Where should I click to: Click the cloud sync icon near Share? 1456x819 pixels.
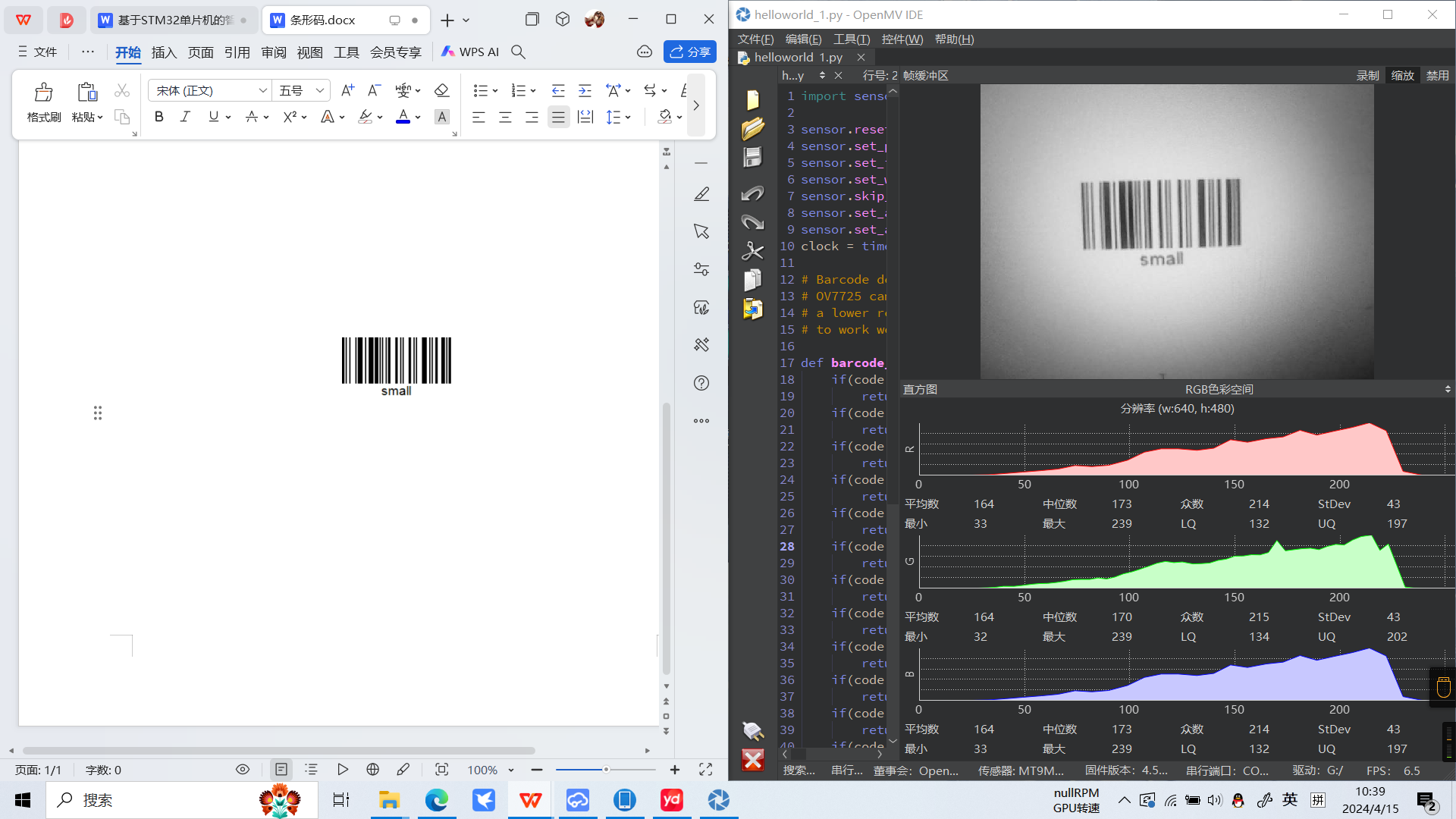(645, 52)
